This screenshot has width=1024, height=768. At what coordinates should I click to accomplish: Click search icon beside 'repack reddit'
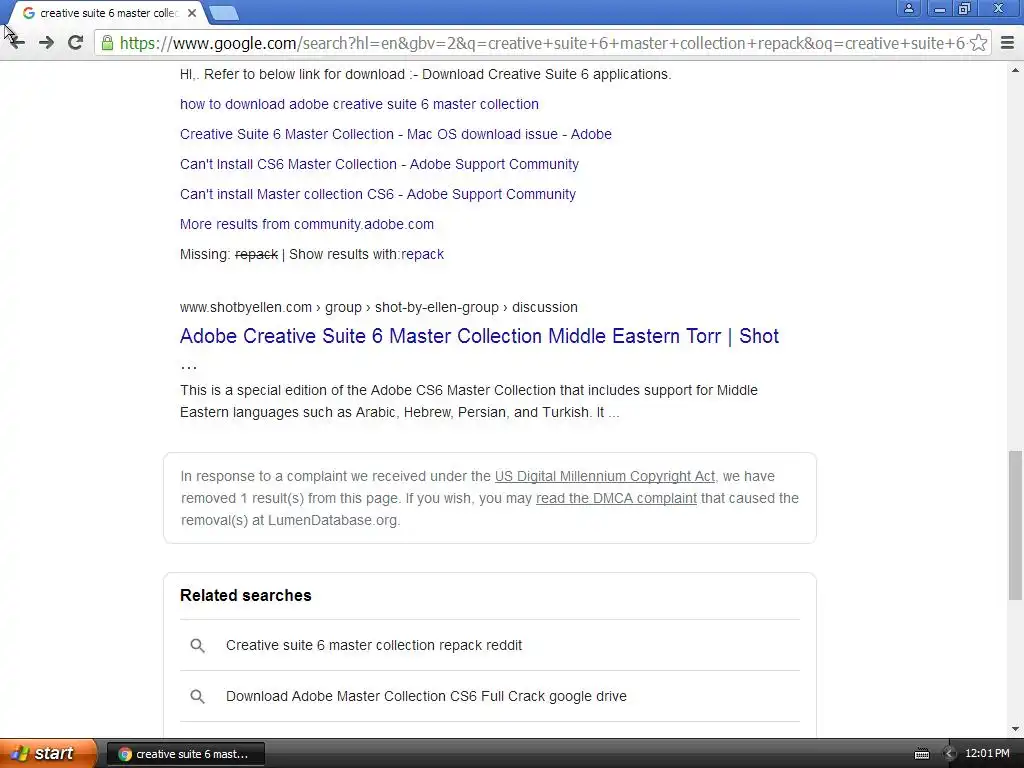pos(197,646)
